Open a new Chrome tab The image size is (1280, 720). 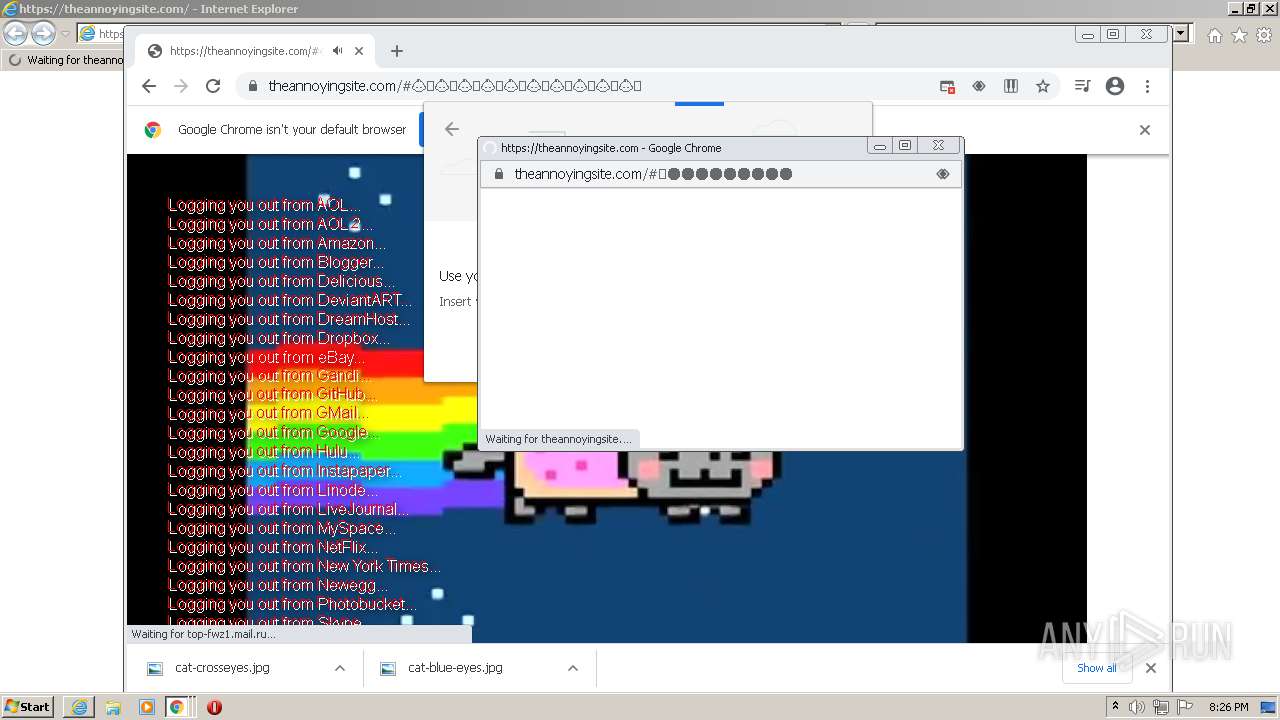397,51
